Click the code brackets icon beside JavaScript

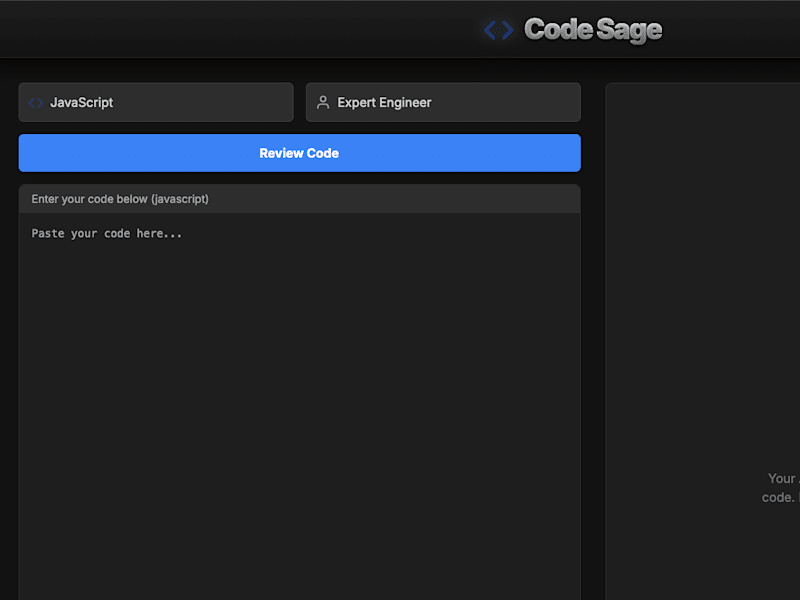point(35,103)
